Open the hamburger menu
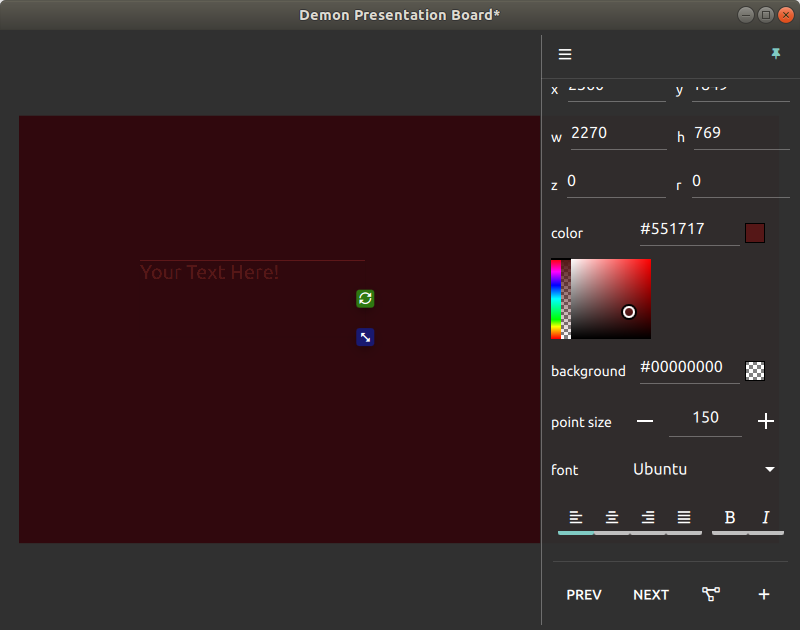The height and width of the screenshot is (630, 800). pyautogui.click(x=565, y=55)
